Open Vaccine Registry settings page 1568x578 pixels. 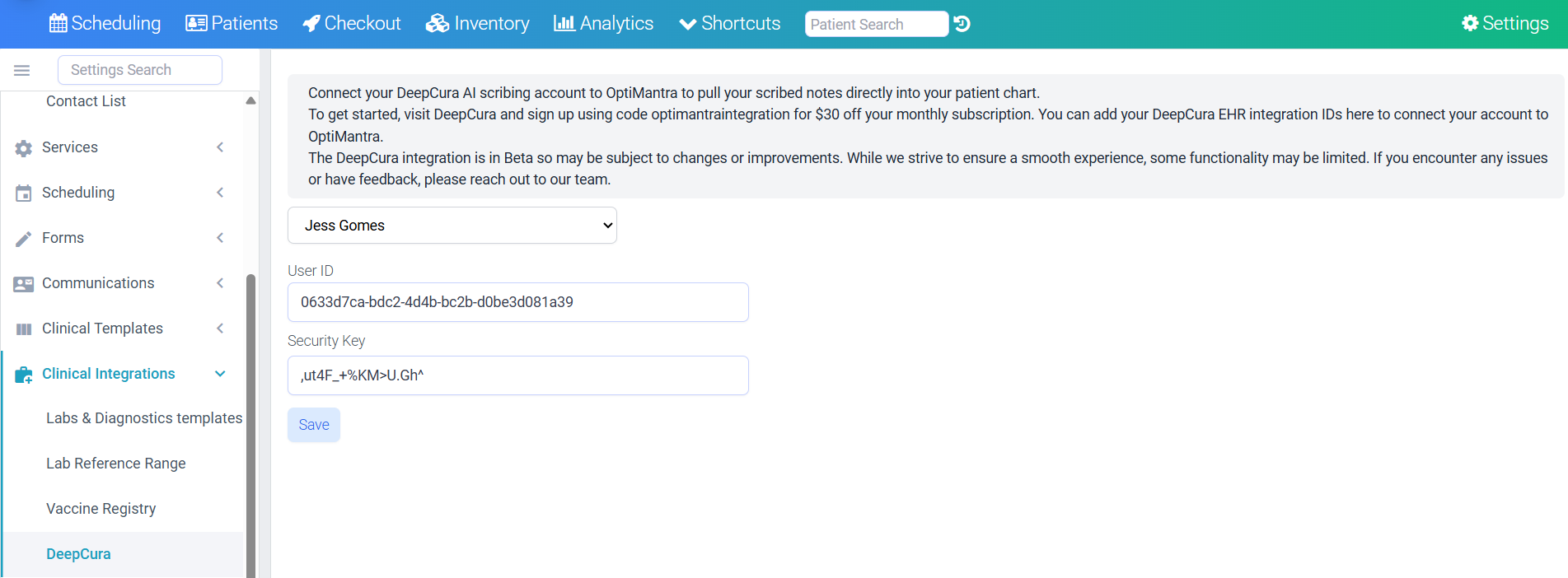pyautogui.click(x=101, y=509)
